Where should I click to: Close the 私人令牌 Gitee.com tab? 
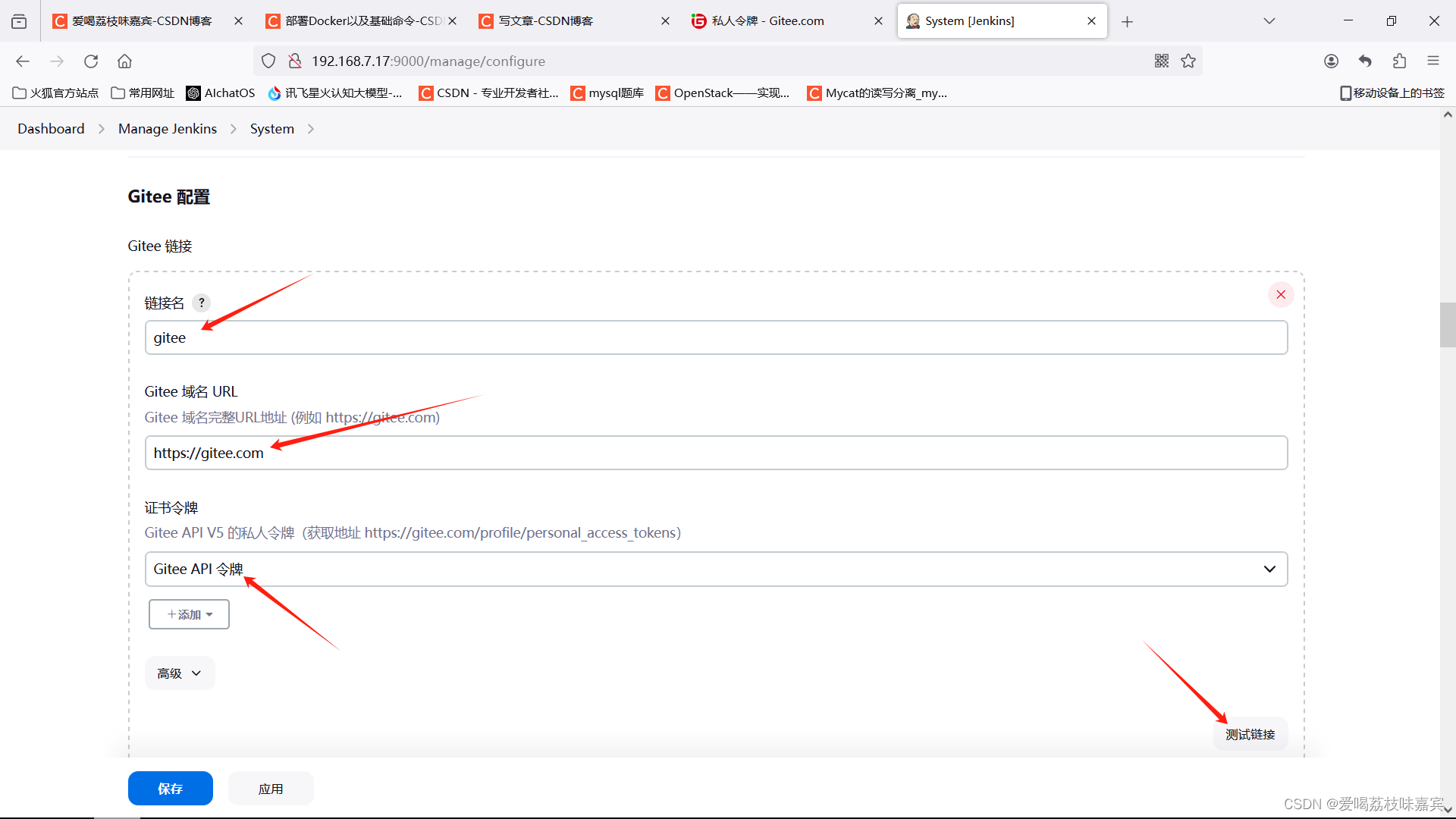coord(878,21)
